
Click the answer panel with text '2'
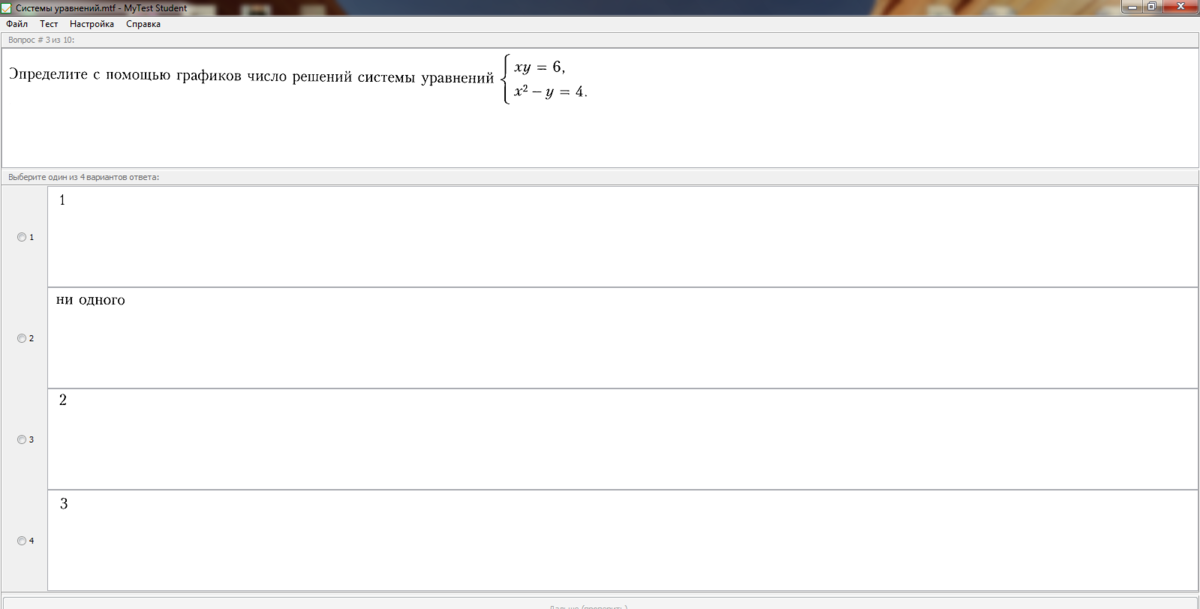pos(622,439)
